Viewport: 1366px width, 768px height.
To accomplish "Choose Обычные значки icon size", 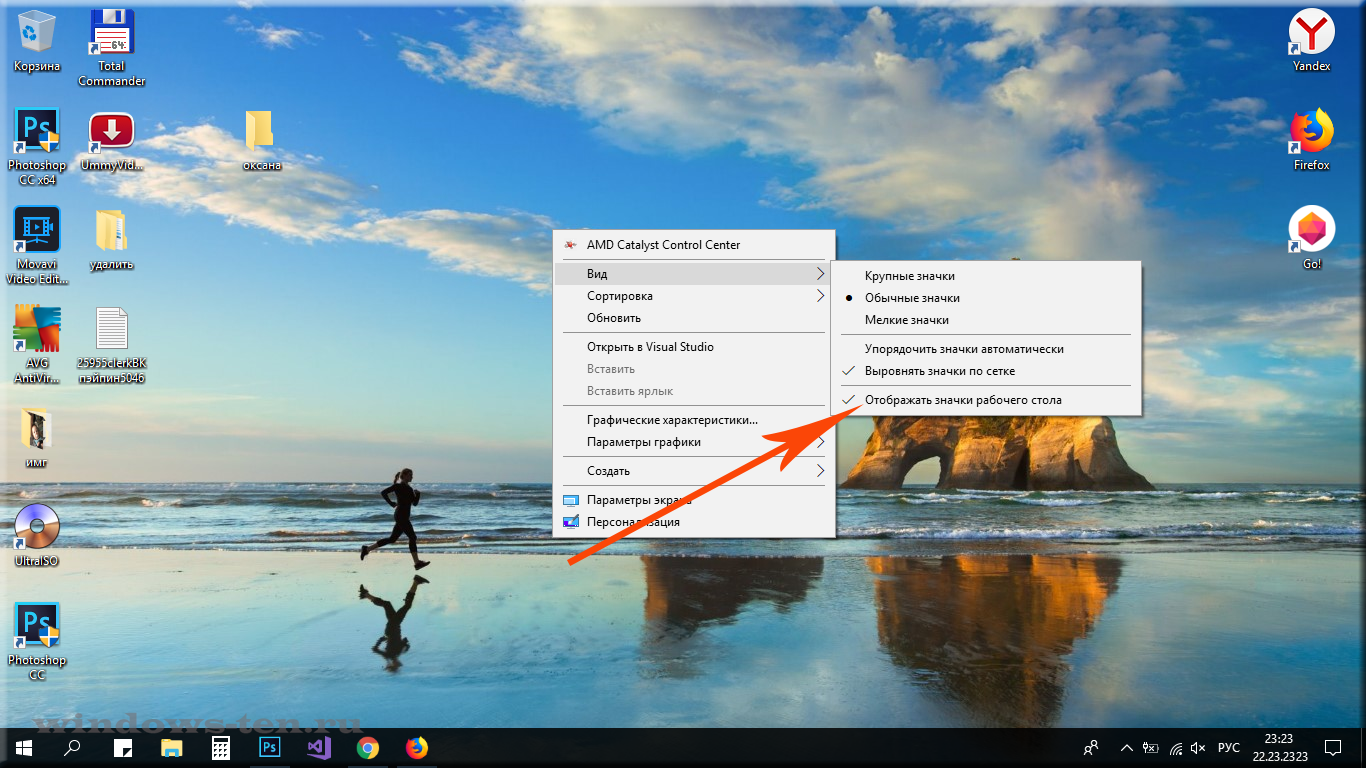I will (985, 298).
